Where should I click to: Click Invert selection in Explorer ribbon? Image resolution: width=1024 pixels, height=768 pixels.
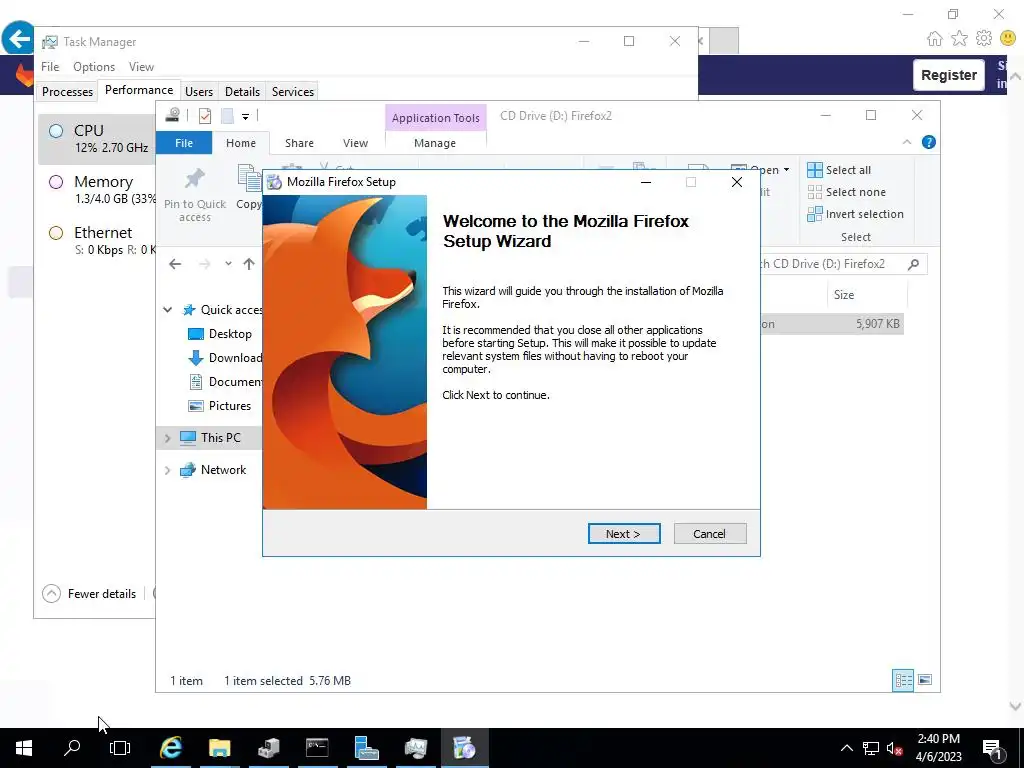(x=856, y=214)
